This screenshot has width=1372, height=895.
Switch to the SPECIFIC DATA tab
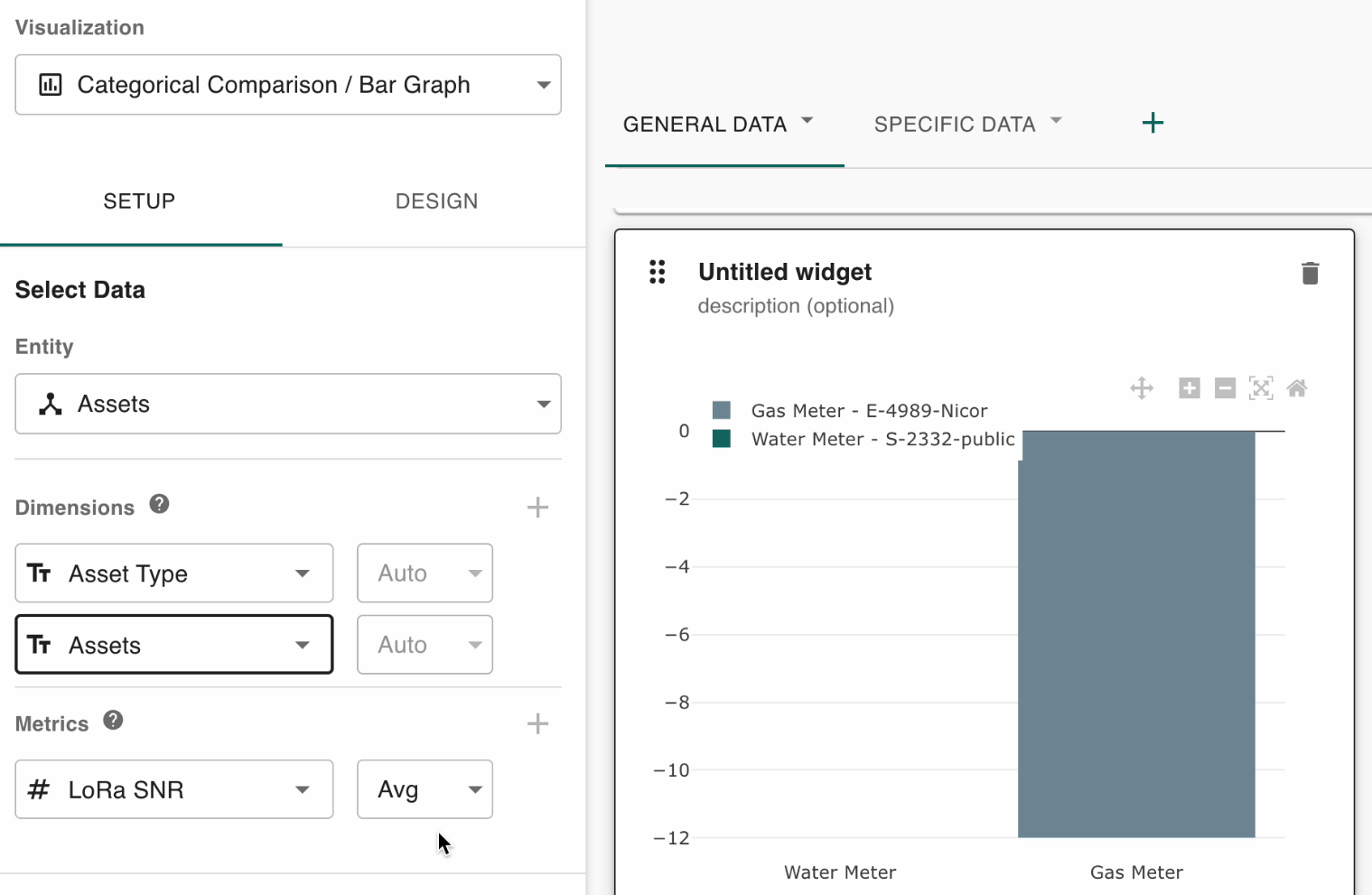tap(955, 125)
